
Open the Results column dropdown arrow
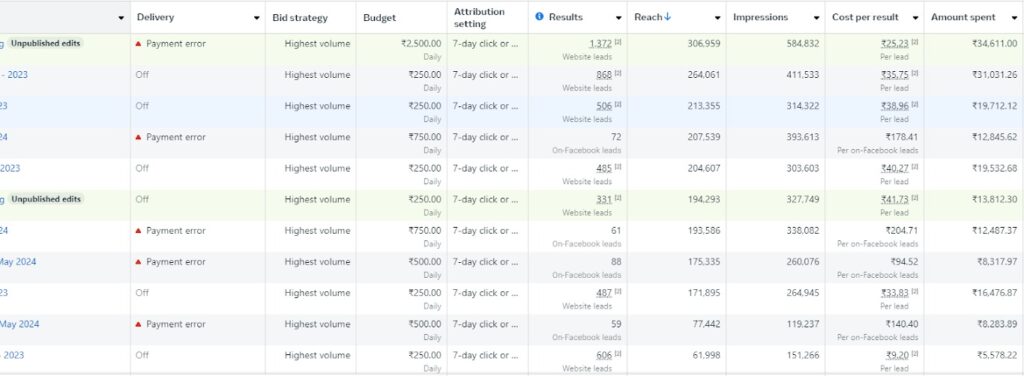coord(618,18)
